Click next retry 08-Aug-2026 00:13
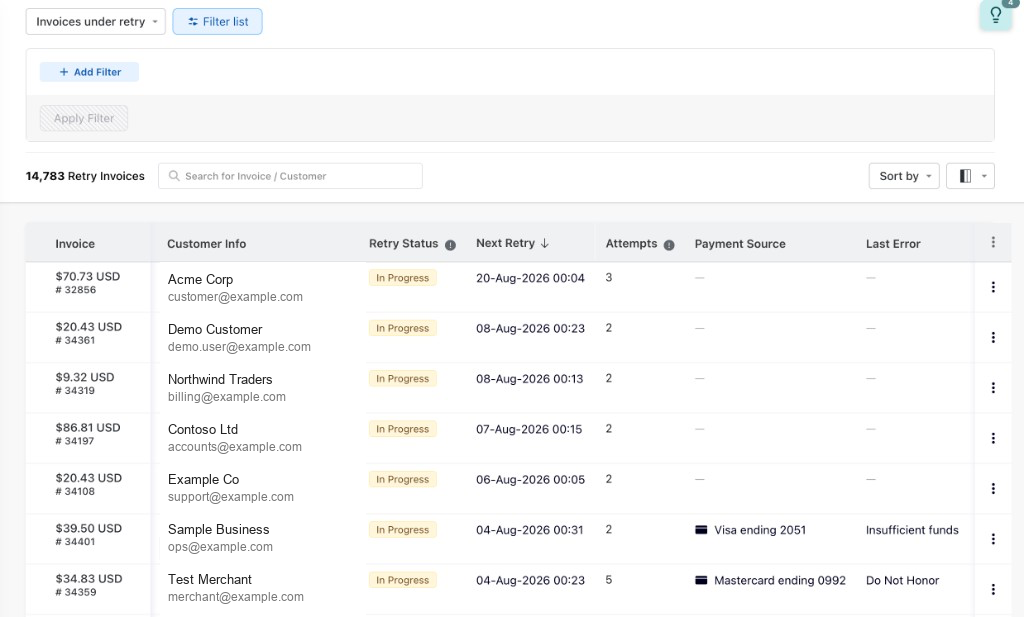The height and width of the screenshot is (617, 1024). click(530, 379)
